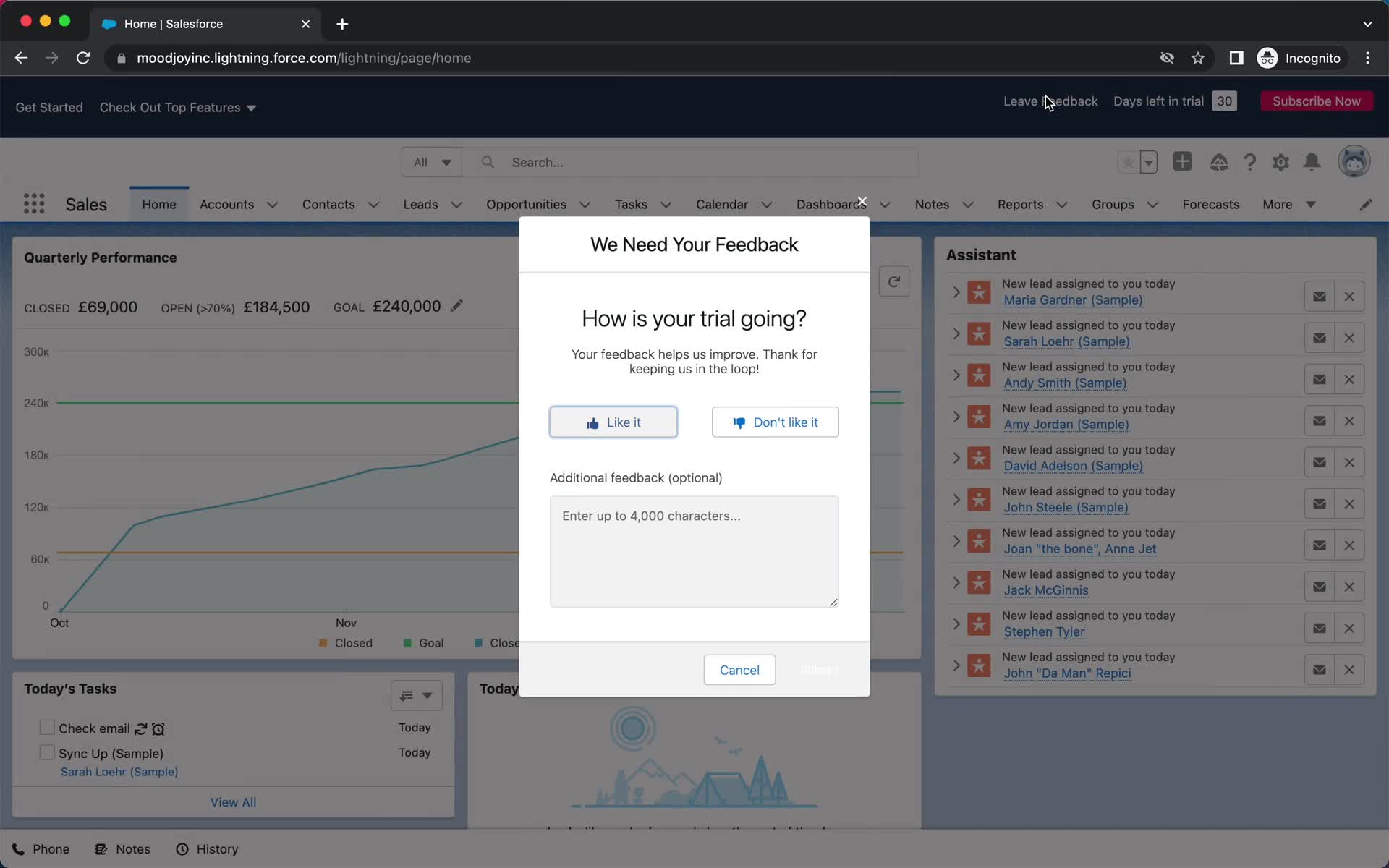This screenshot has width=1389, height=868.
Task: Open the History utility in footer
Action: click(x=207, y=849)
